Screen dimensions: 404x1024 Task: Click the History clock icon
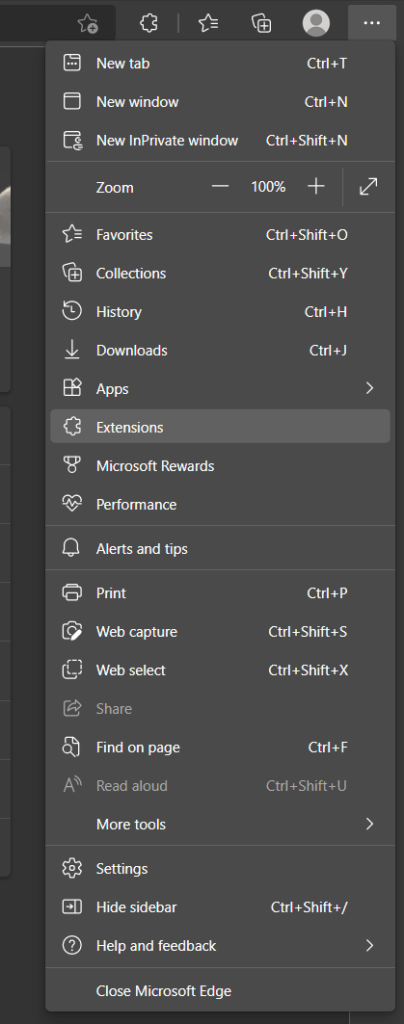tap(72, 312)
